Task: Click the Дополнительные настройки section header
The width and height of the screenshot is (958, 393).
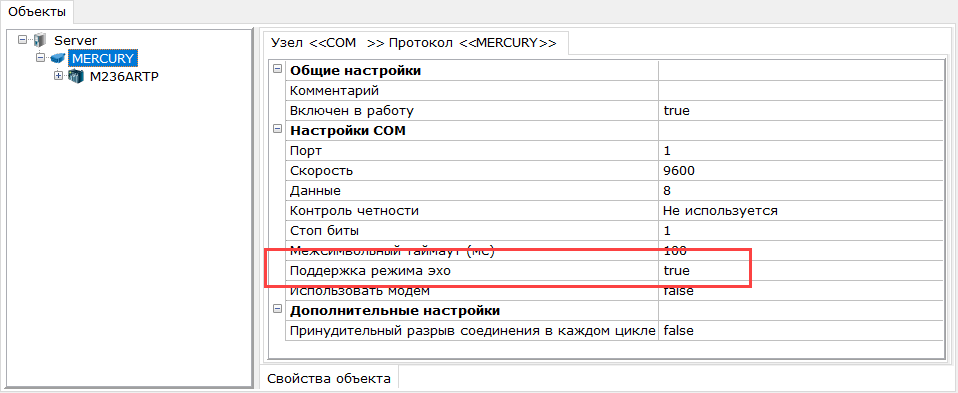Action: point(395,310)
